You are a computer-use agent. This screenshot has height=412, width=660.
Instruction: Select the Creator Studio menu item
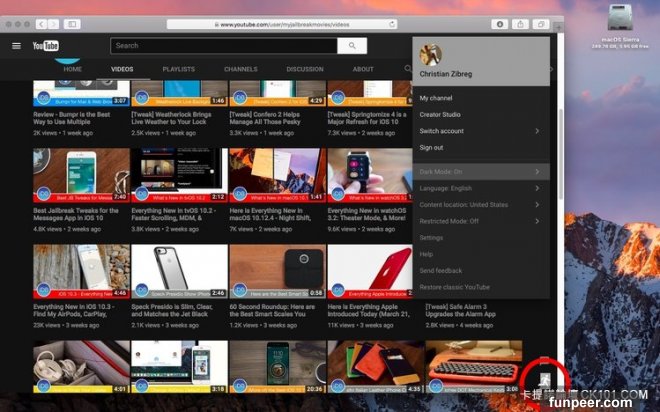point(440,115)
